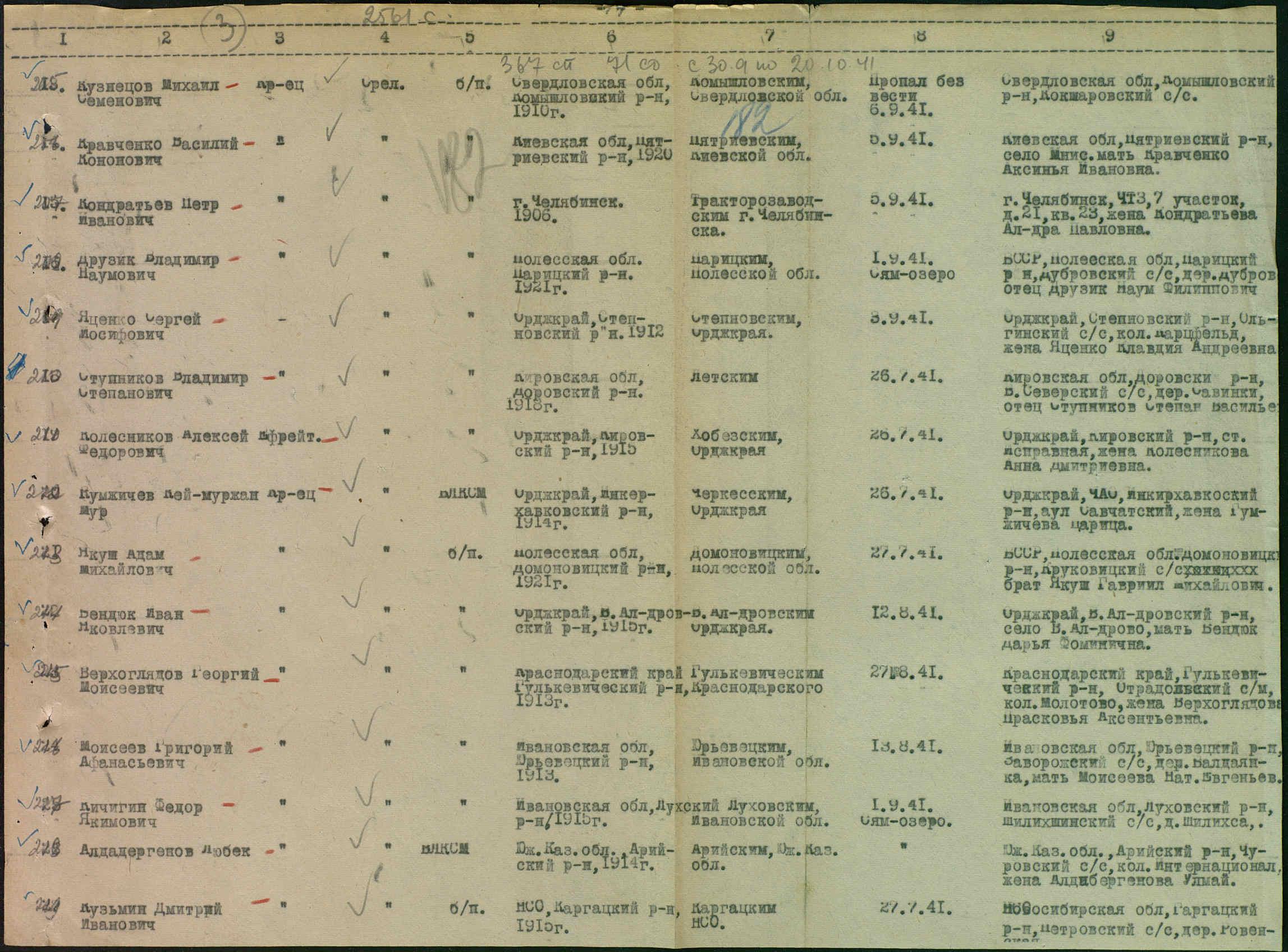
Task: Click "Арийским, Юж.Каз. обл." in column 7
Action: 764,857
